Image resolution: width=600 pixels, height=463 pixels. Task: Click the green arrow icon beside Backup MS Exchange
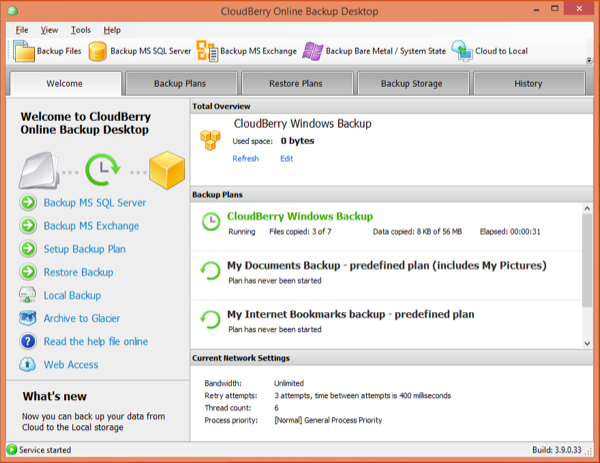(28, 225)
